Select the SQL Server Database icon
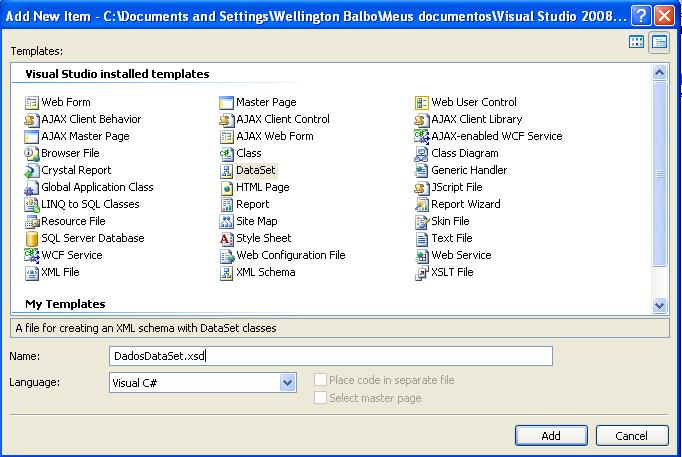The height and width of the screenshot is (457, 682). point(32,238)
